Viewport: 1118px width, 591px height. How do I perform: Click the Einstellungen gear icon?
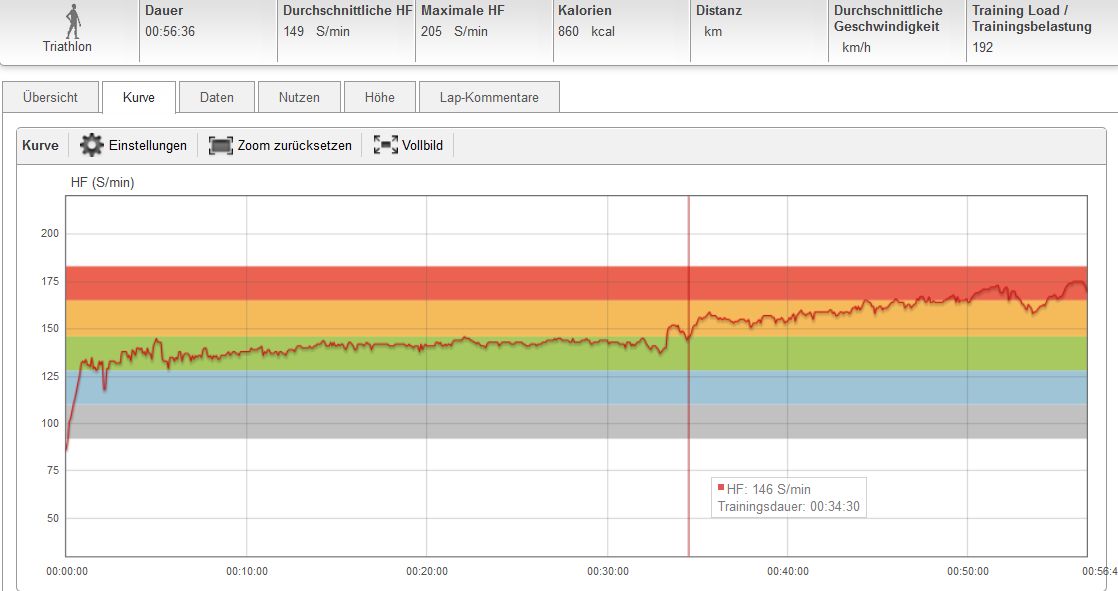click(92, 145)
